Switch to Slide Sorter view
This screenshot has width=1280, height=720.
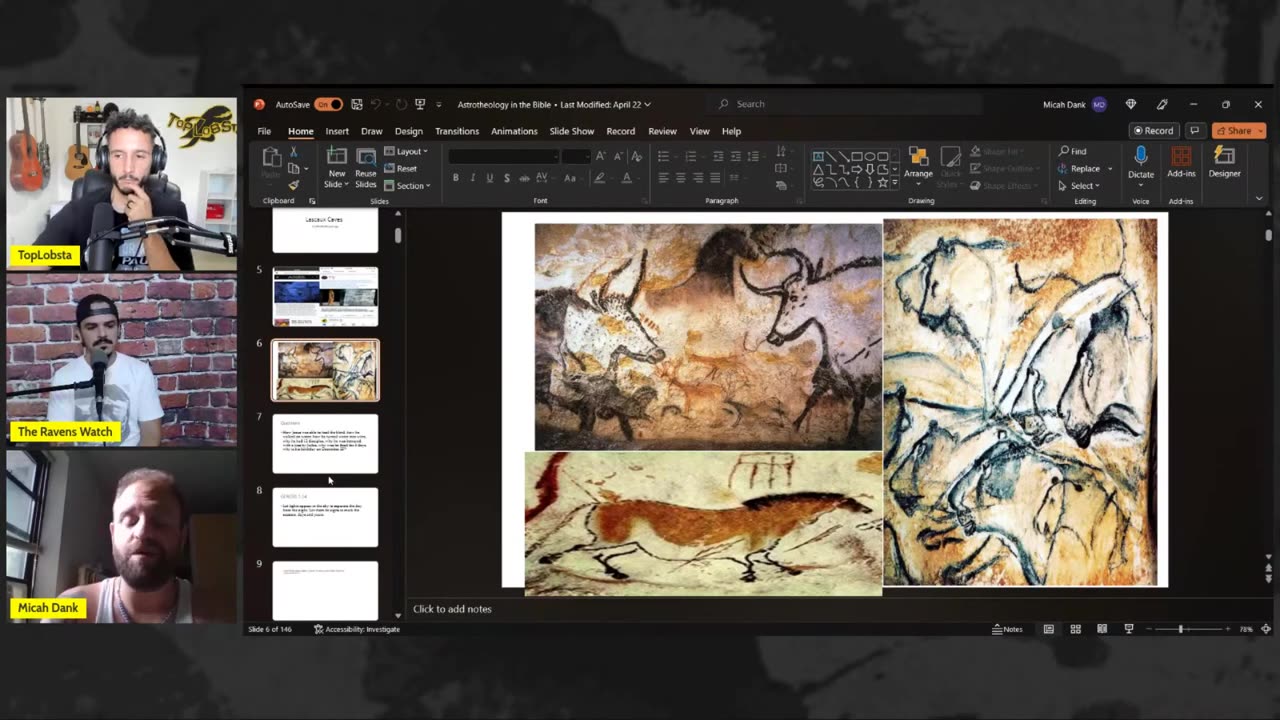[x=1075, y=629]
